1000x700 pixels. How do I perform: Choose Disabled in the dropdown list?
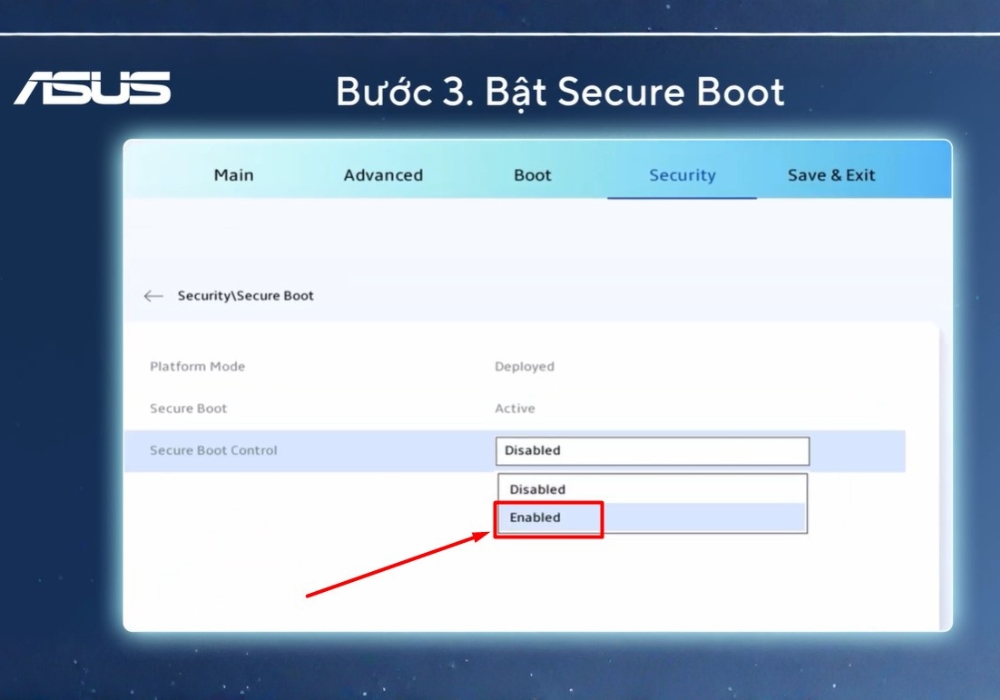coord(652,489)
